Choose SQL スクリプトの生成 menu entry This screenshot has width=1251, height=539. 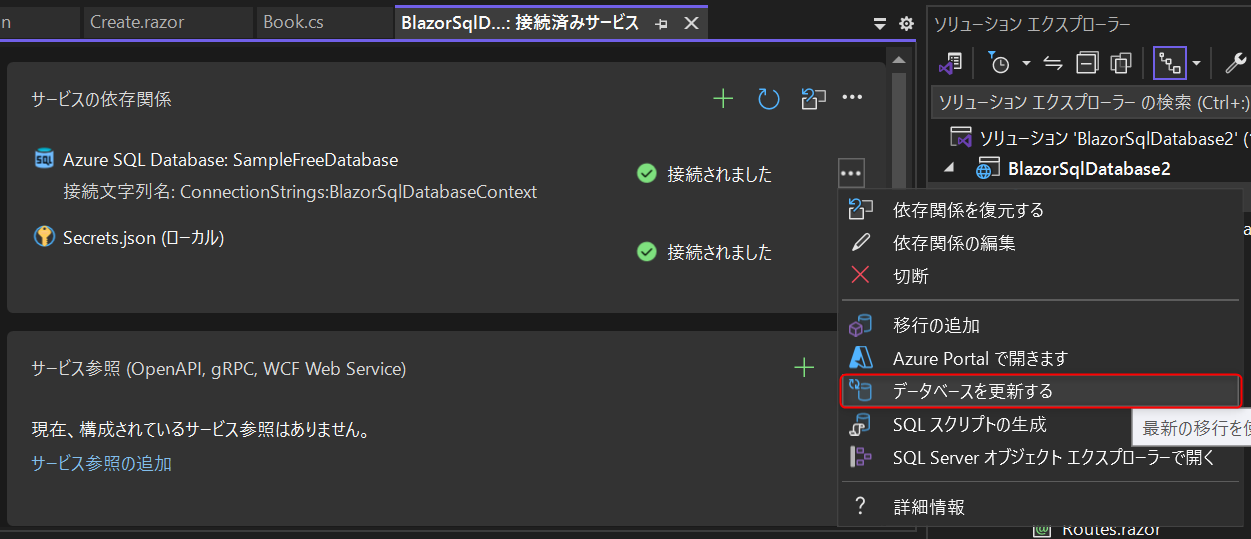pos(969,424)
